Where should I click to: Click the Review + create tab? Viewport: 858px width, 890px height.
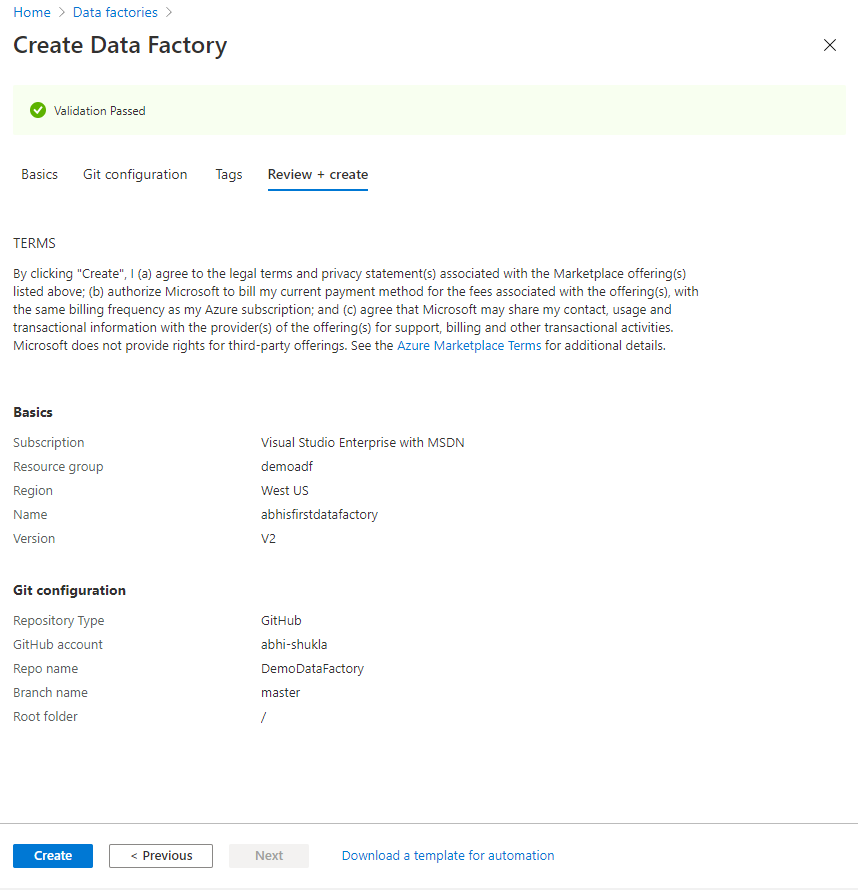pos(318,174)
